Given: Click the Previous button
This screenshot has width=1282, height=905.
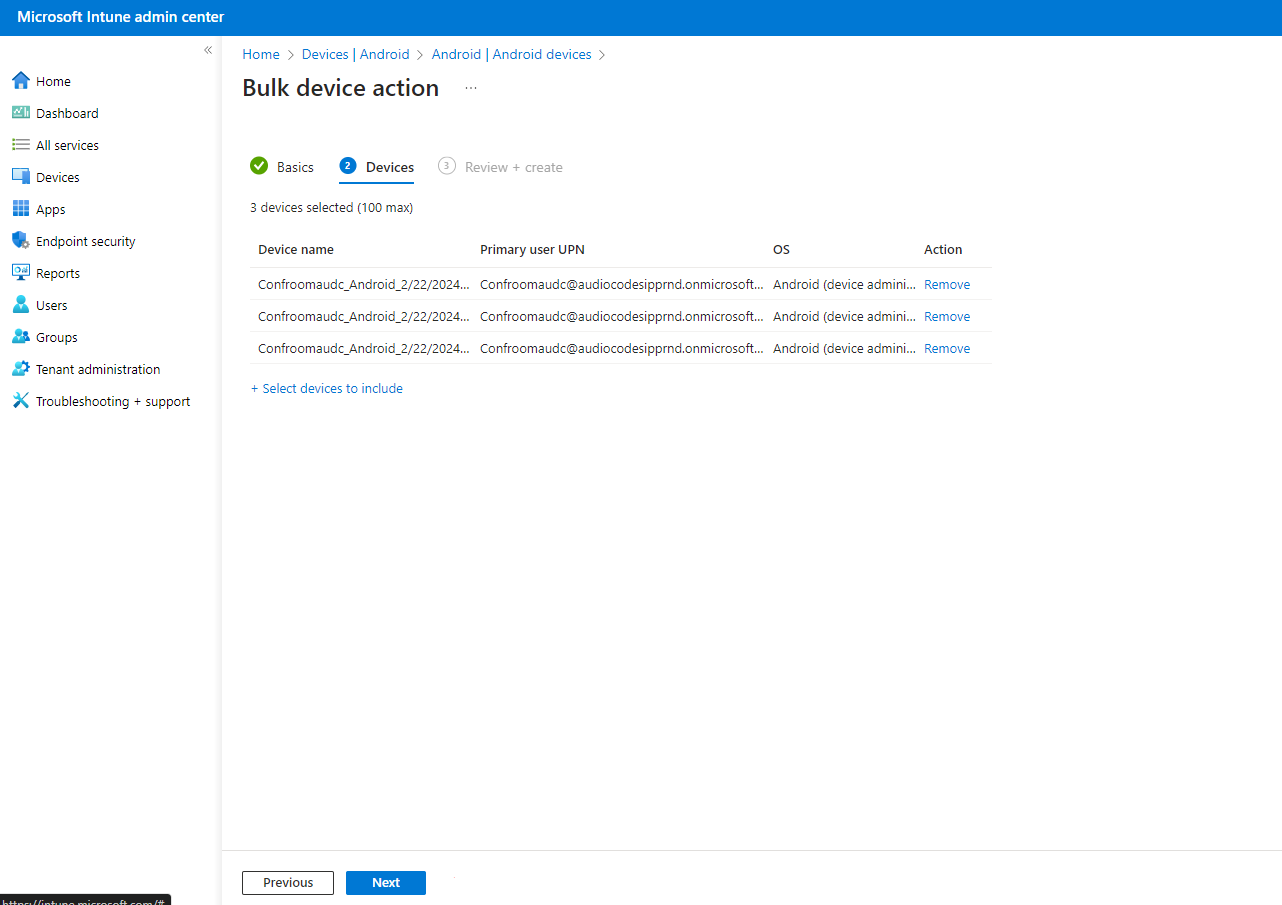Looking at the screenshot, I should click(x=288, y=883).
